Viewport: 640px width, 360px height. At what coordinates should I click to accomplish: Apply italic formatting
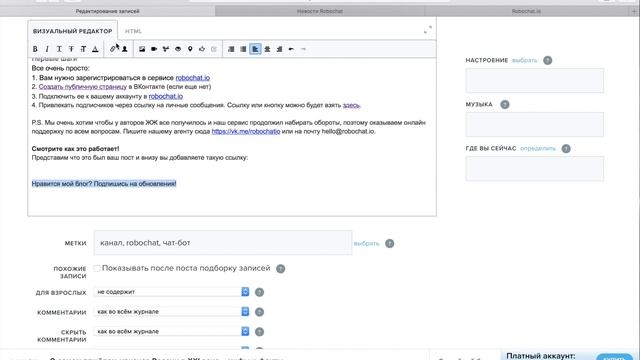pyautogui.click(x=47, y=49)
